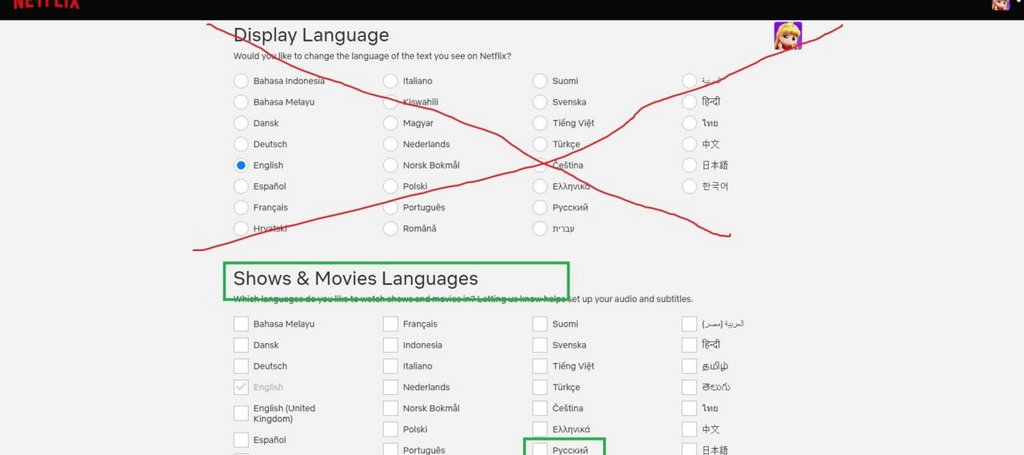The height and width of the screenshot is (455, 1024).
Task: Select Hrvatski display language
Action: 241,228
